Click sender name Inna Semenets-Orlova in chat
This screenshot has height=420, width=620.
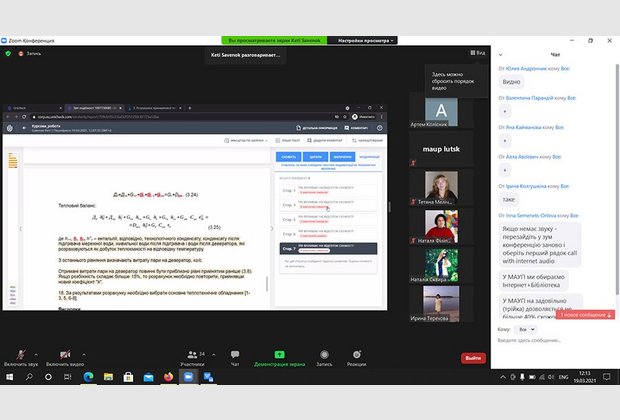[x=531, y=216]
